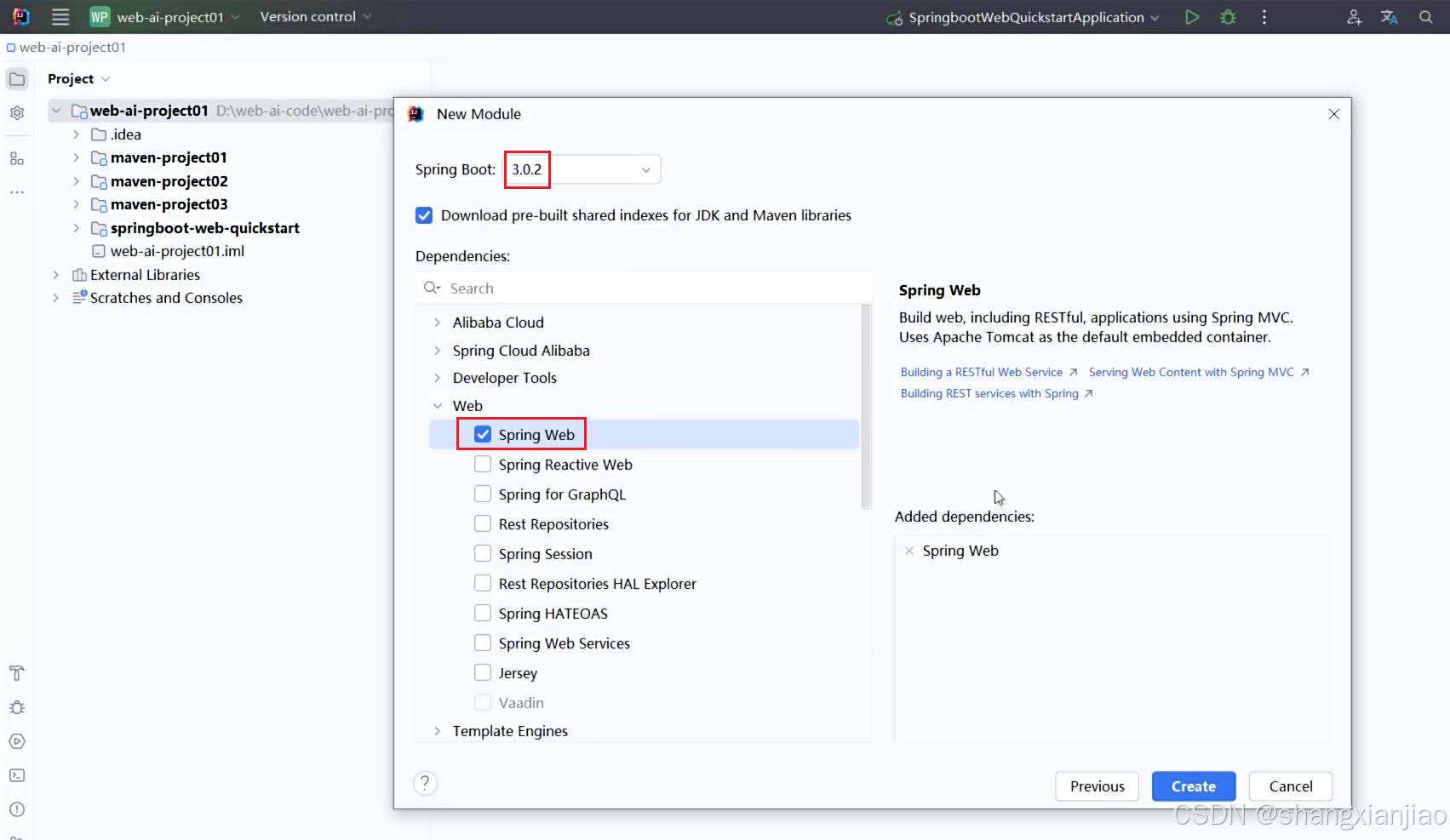Collapse the web-ai-project01 root node
This screenshot has height=840, width=1450.
click(x=56, y=111)
